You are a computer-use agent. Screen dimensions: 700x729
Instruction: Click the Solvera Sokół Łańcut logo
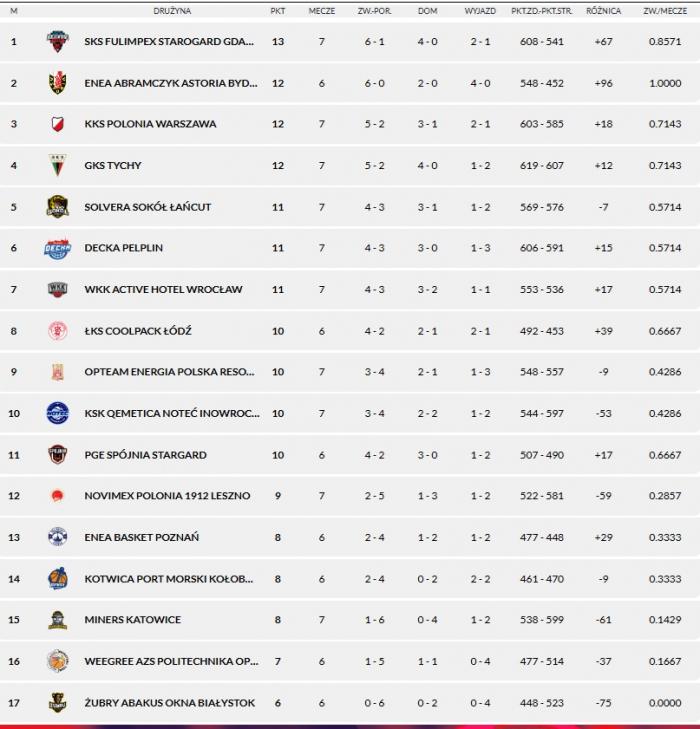pos(58,207)
